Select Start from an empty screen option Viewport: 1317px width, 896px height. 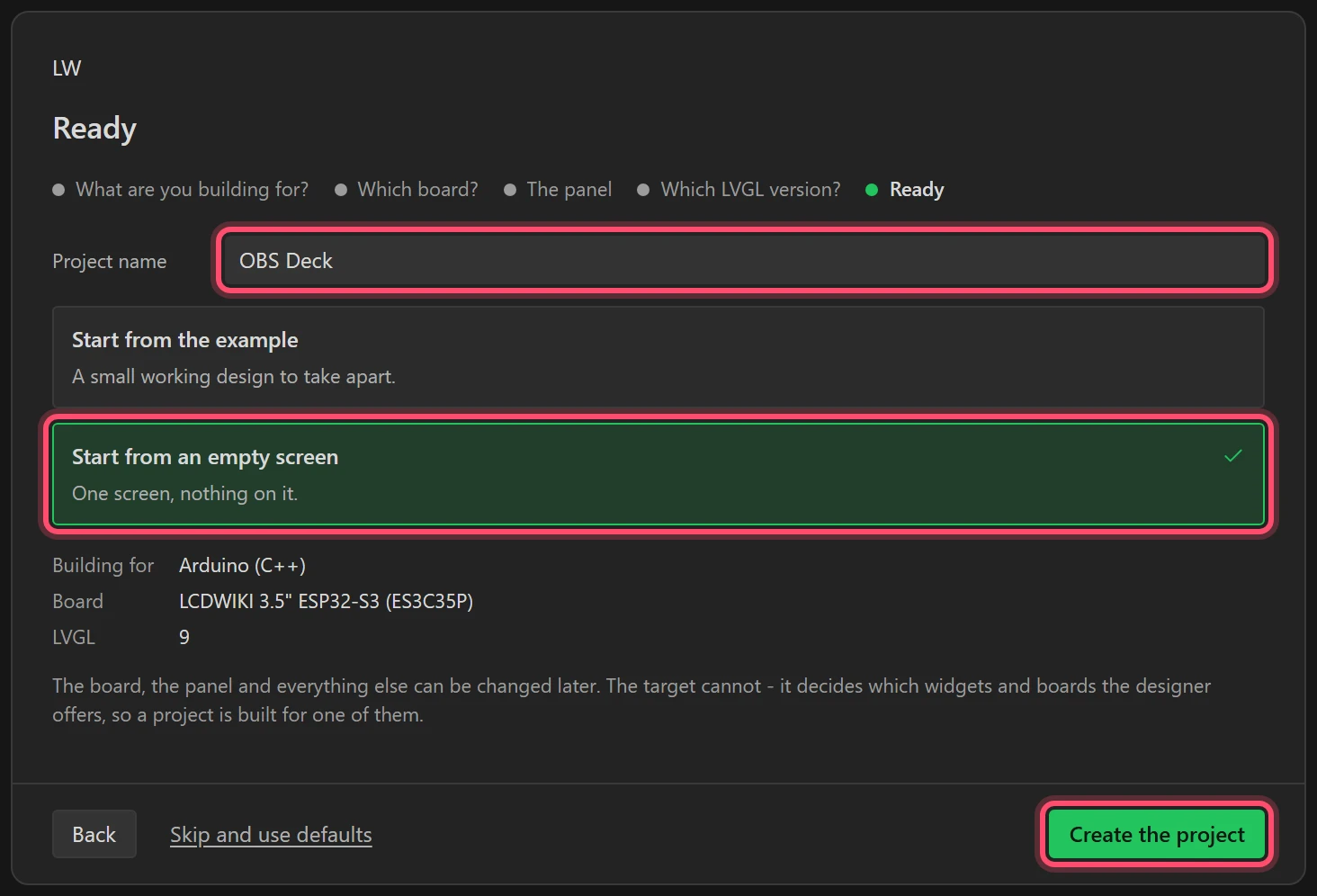658,474
